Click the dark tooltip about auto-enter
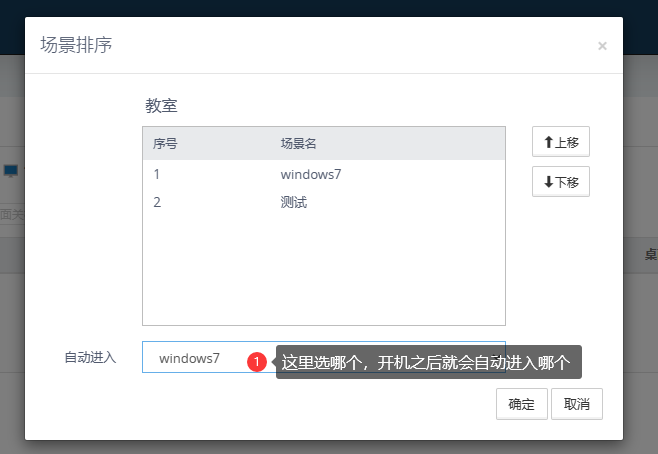 [x=425, y=362]
